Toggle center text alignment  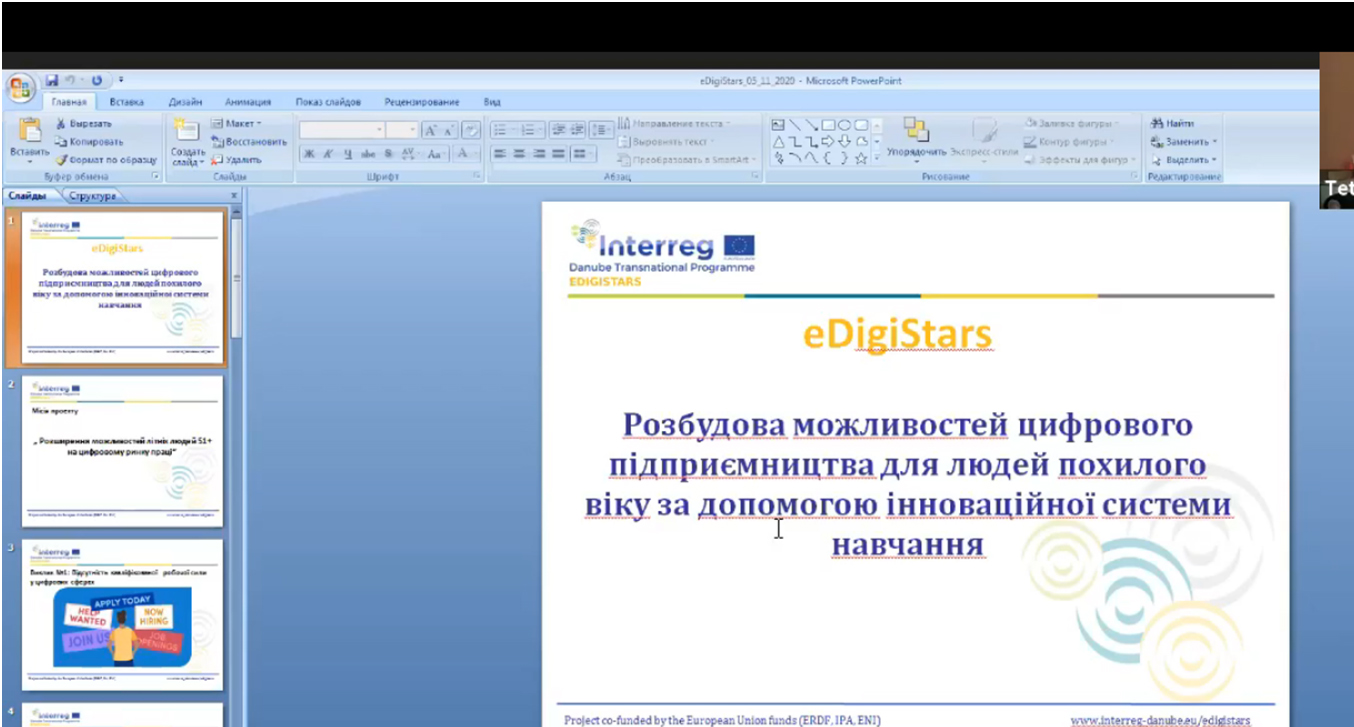click(519, 154)
